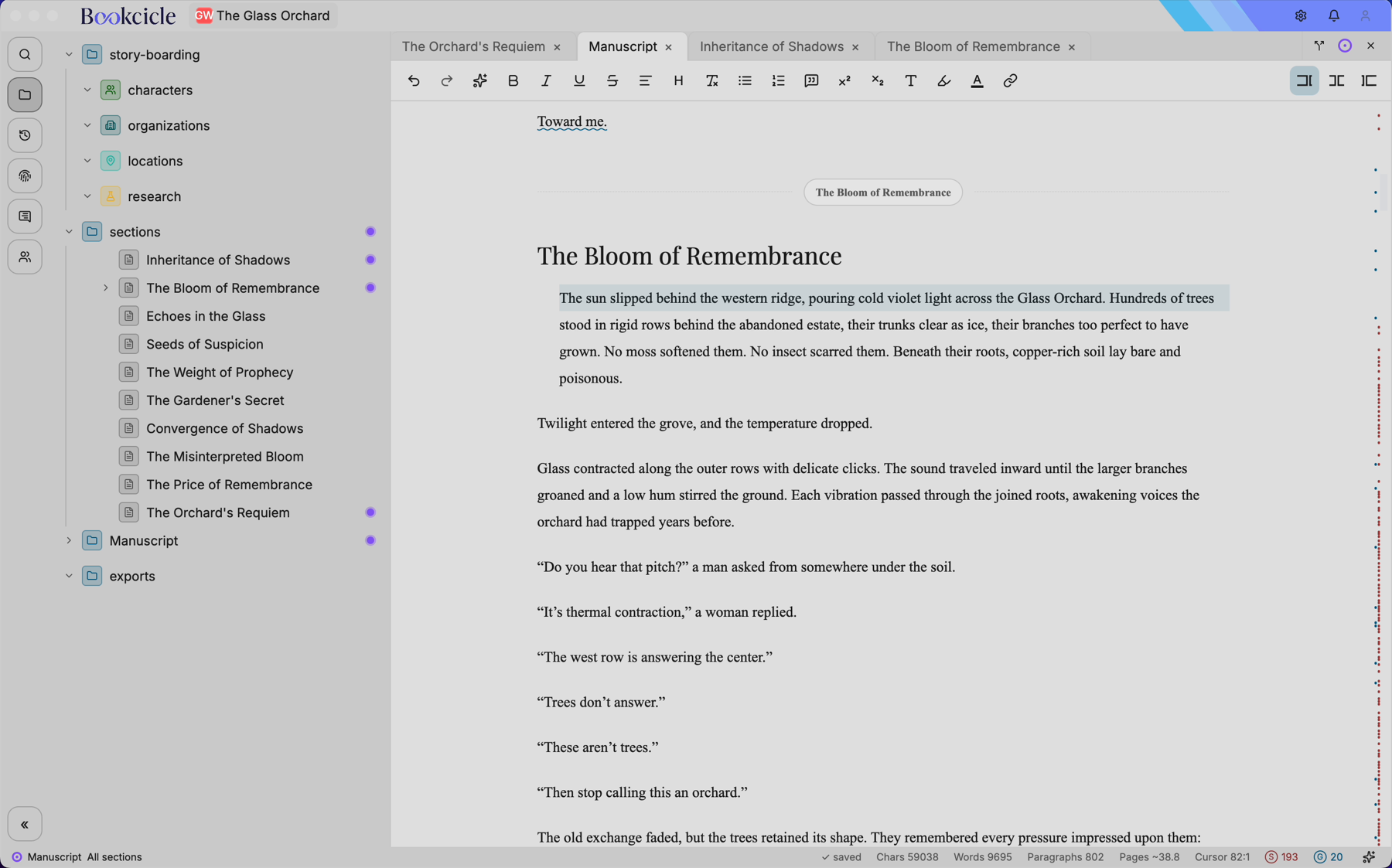
Task: Close the Manuscript tab
Action: [x=669, y=47]
